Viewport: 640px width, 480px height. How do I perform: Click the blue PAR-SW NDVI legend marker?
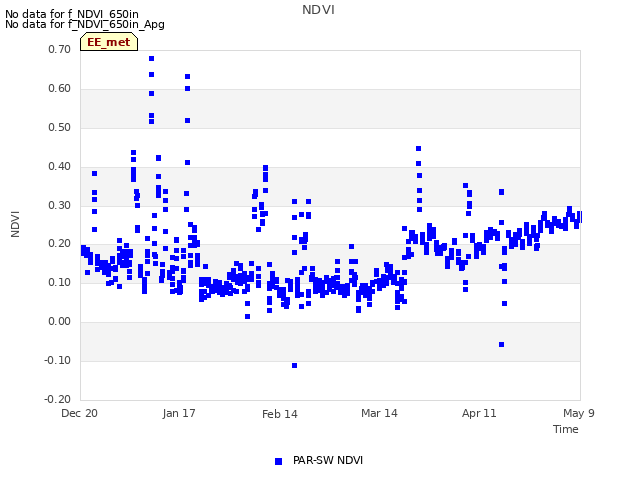(x=278, y=461)
